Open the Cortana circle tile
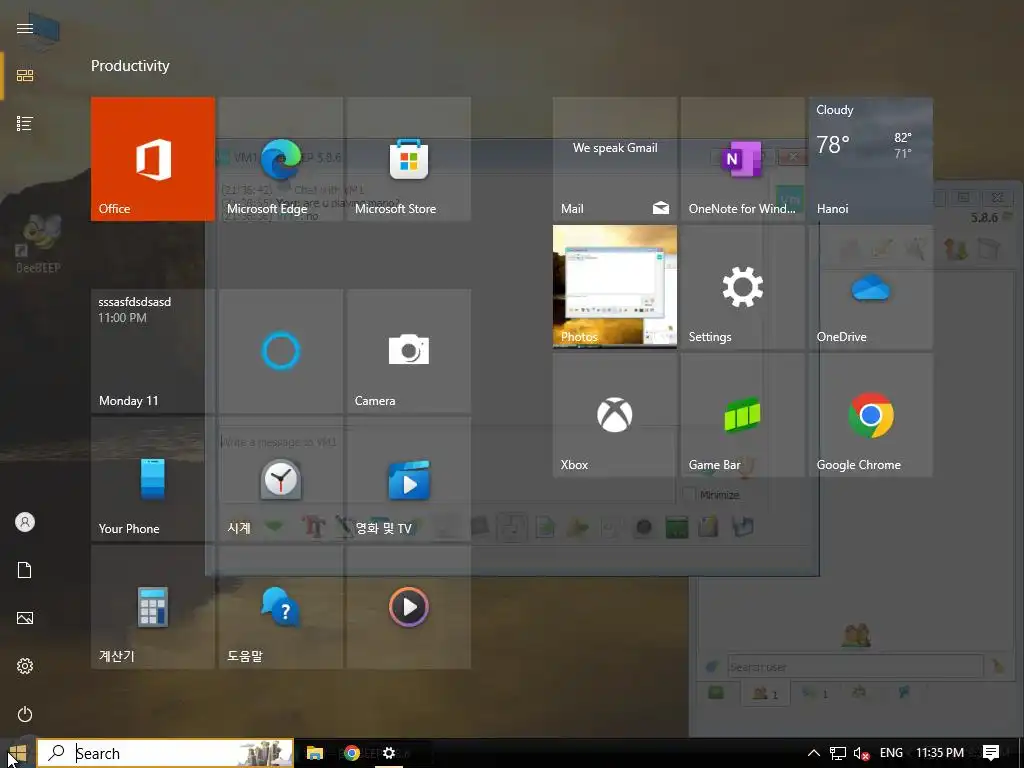The width and height of the screenshot is (1024, 768). point(281,351)
